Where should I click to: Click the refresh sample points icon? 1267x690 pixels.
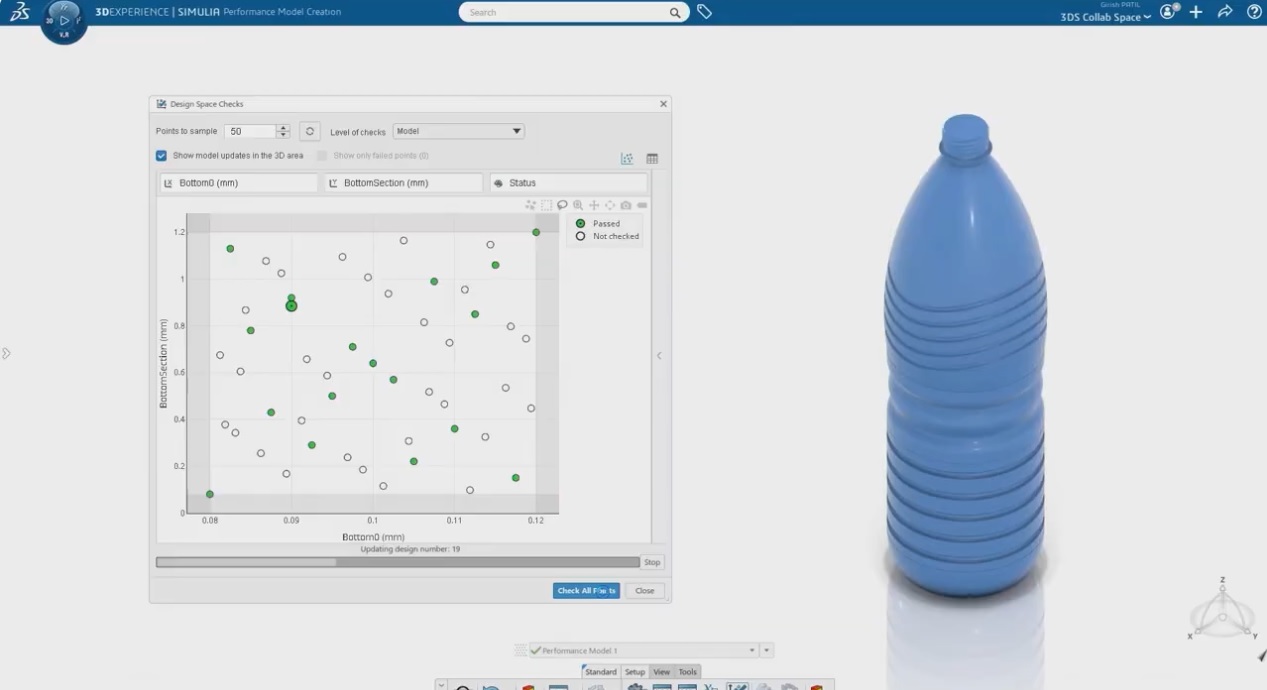coord(310,131)
